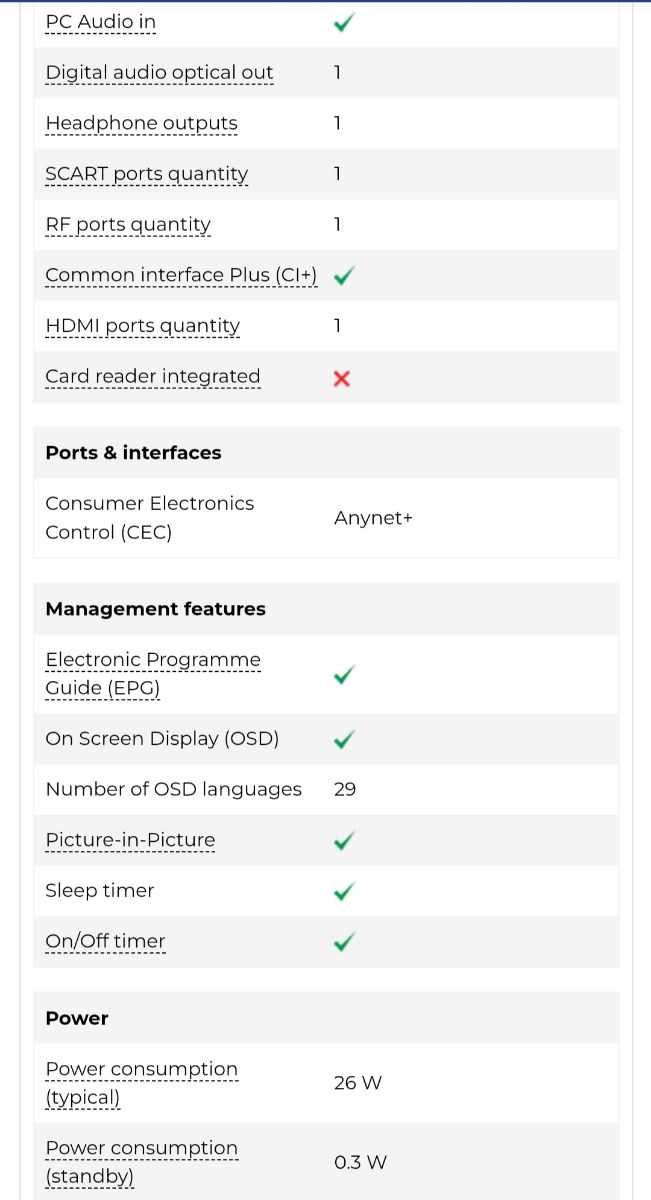This screenshot has width=651, height=1200.
Task: Open the Headphone outputs glossary term
Action: coord(141,124)
